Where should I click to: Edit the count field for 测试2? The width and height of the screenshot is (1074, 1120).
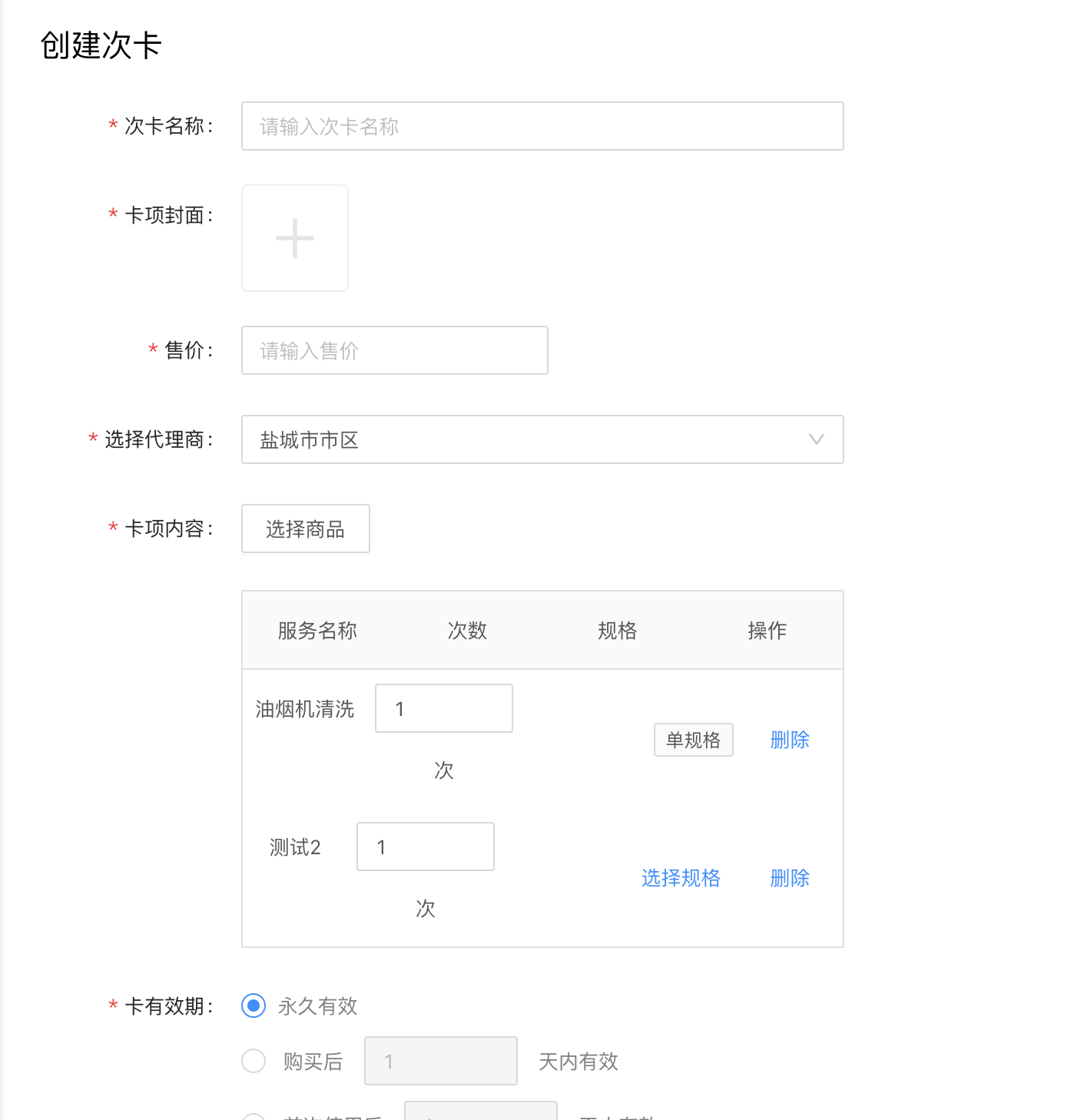coord(425,847)
